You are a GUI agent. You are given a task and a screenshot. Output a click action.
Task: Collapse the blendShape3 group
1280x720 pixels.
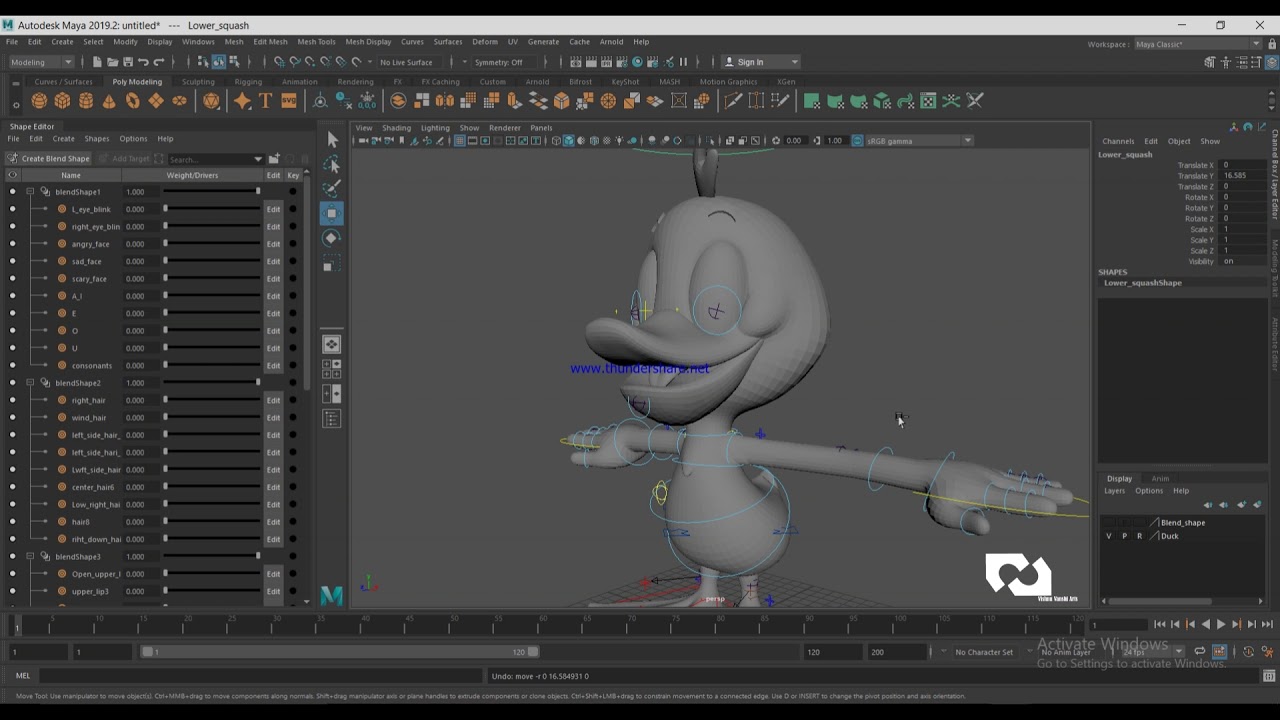[x=30, y=556]
